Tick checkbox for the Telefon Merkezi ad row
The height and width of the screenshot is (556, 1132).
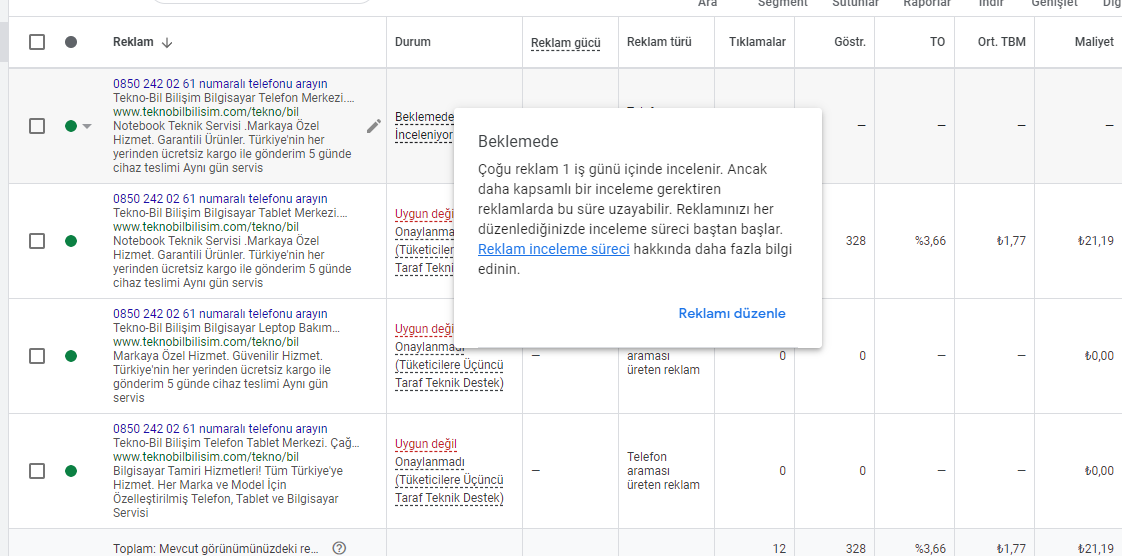[x=37, y=126]
